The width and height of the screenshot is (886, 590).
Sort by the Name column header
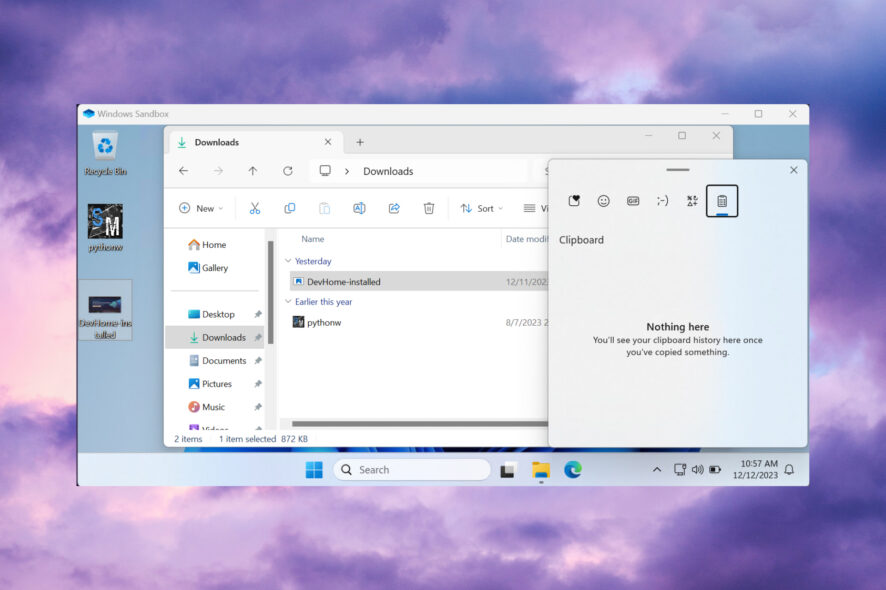click(x=312, y=239)
